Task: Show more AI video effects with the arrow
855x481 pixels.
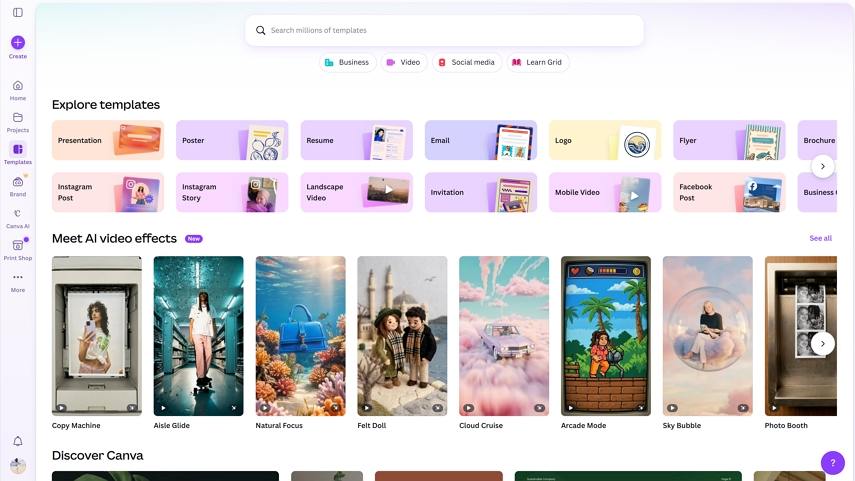Action: (x=822, y=344)
